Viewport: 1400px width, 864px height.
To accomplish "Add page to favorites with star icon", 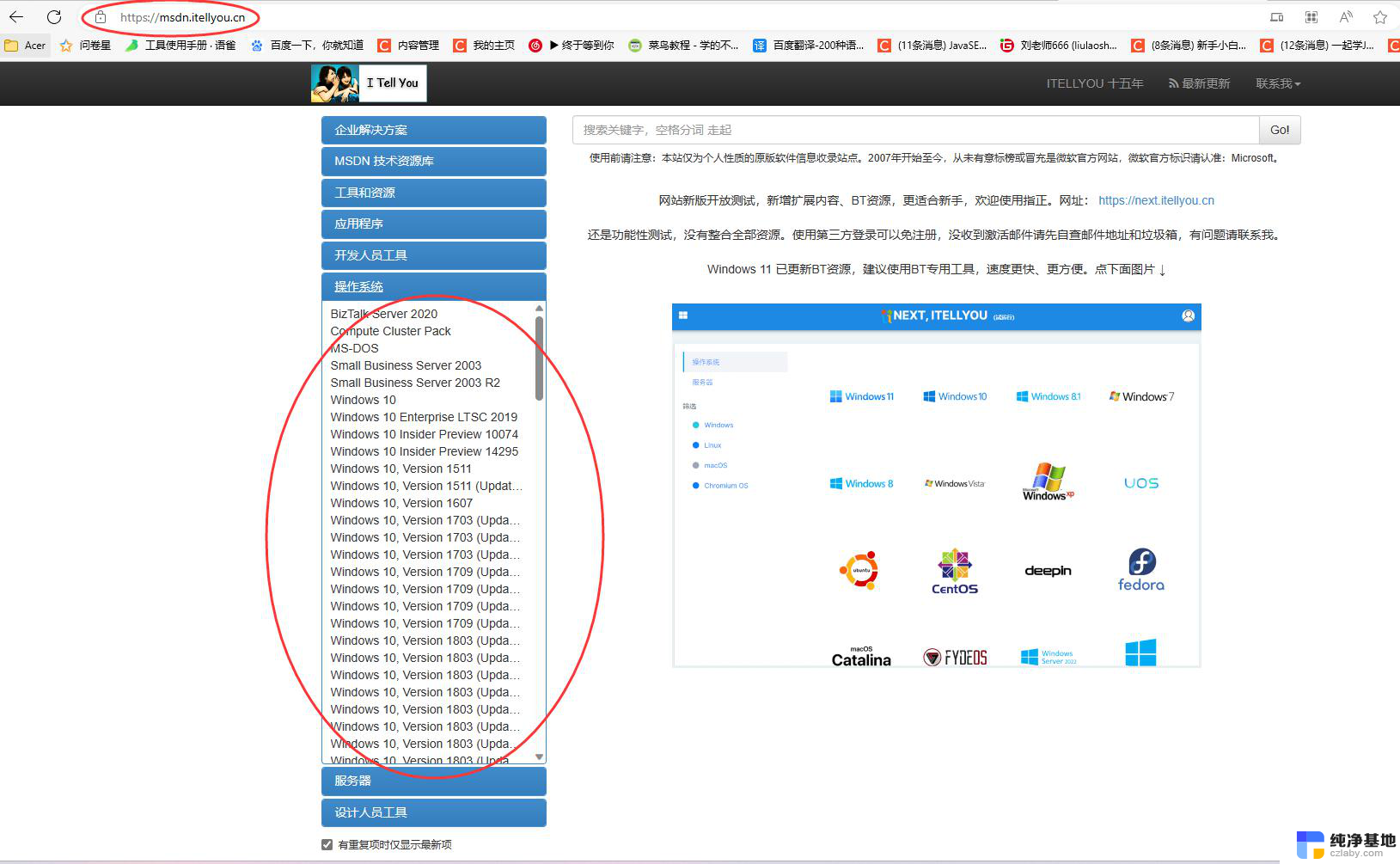I will (x=1380, y=17).
